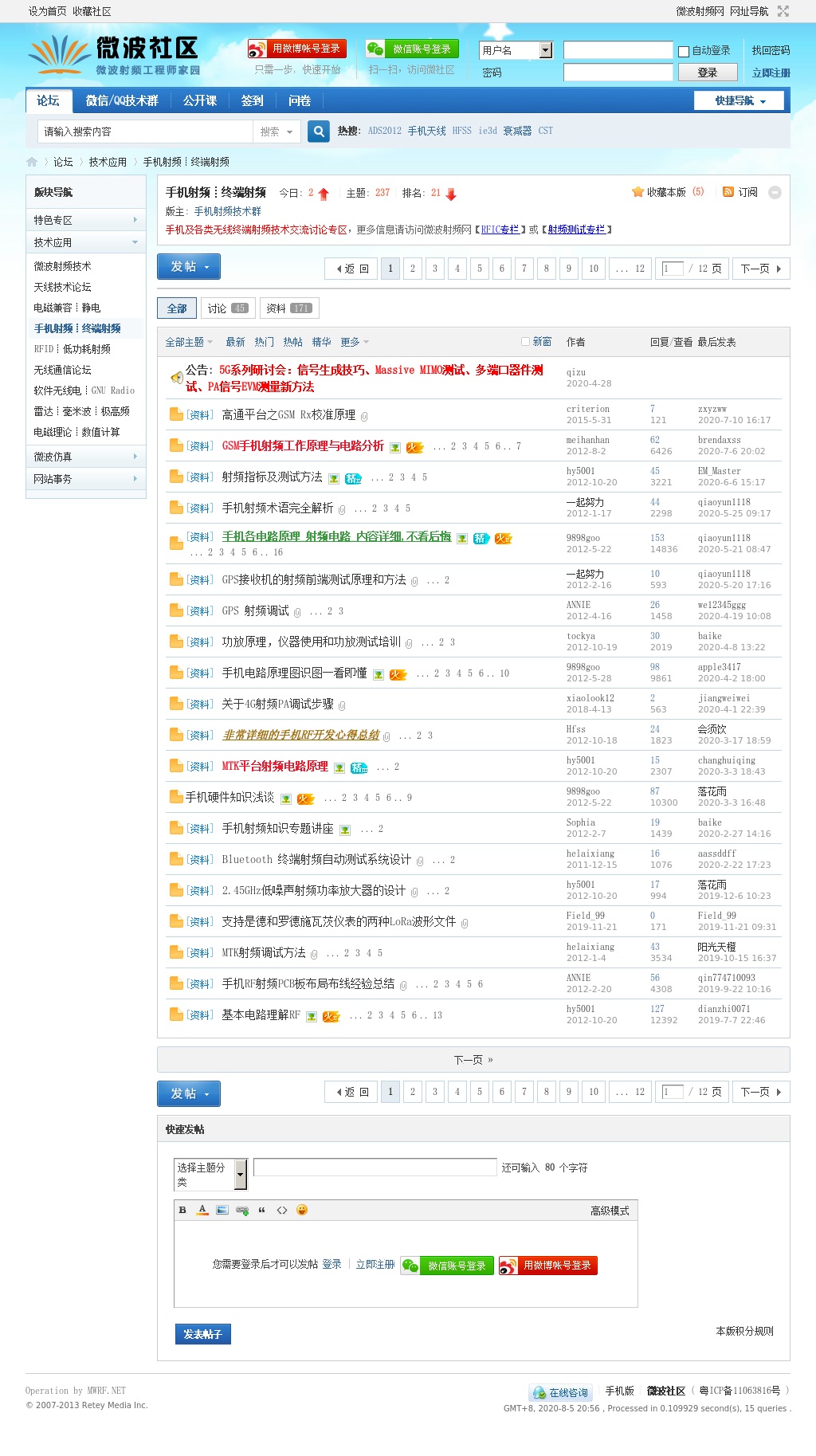Click the username input field
Screen dimensions: 816x1456
[x=618, y=50]
